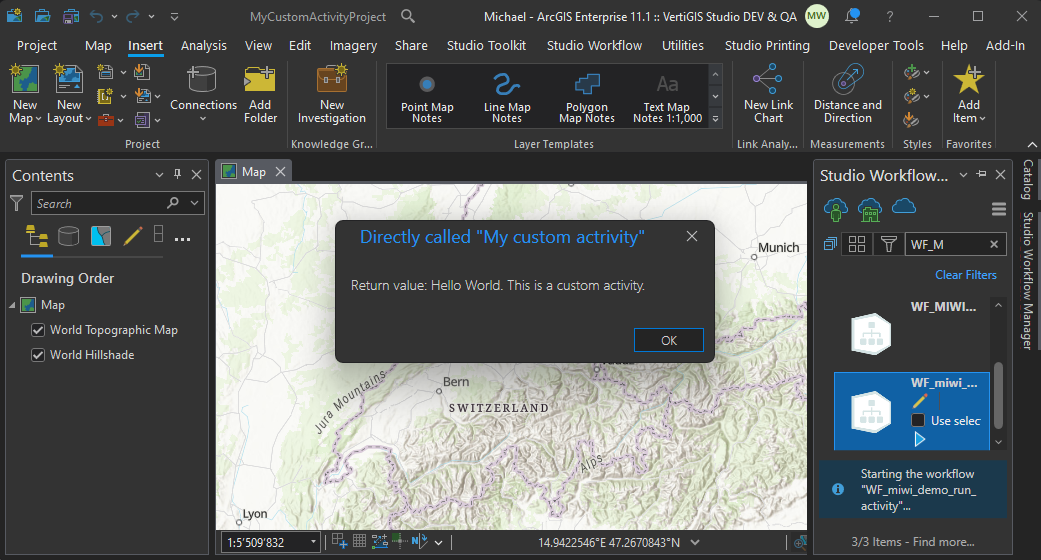
Task: Collapse the Map tree node
Action: [12, 305]
